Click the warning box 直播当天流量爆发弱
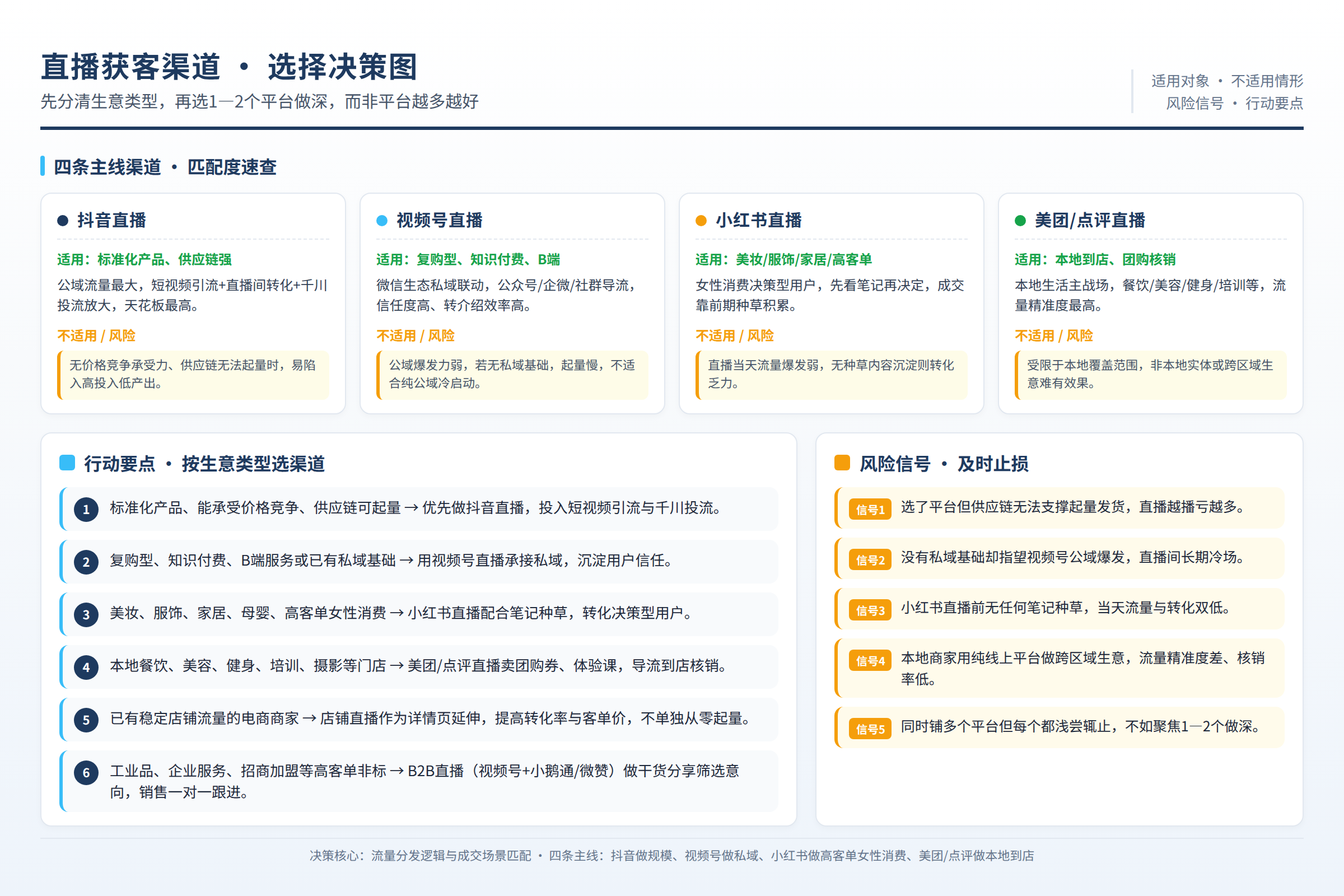The image size is (1344, 896). (x=832, y=374)
